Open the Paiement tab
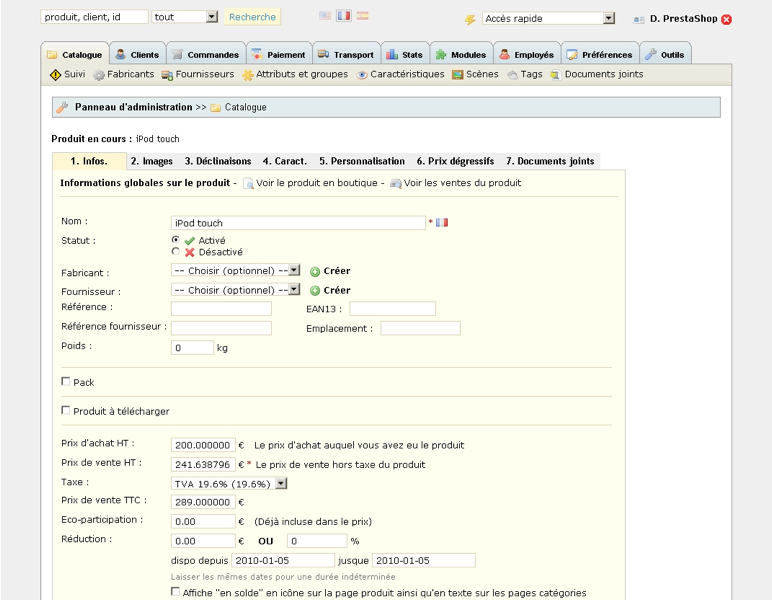This screenshot has height=600, width=772. (279, 55)
